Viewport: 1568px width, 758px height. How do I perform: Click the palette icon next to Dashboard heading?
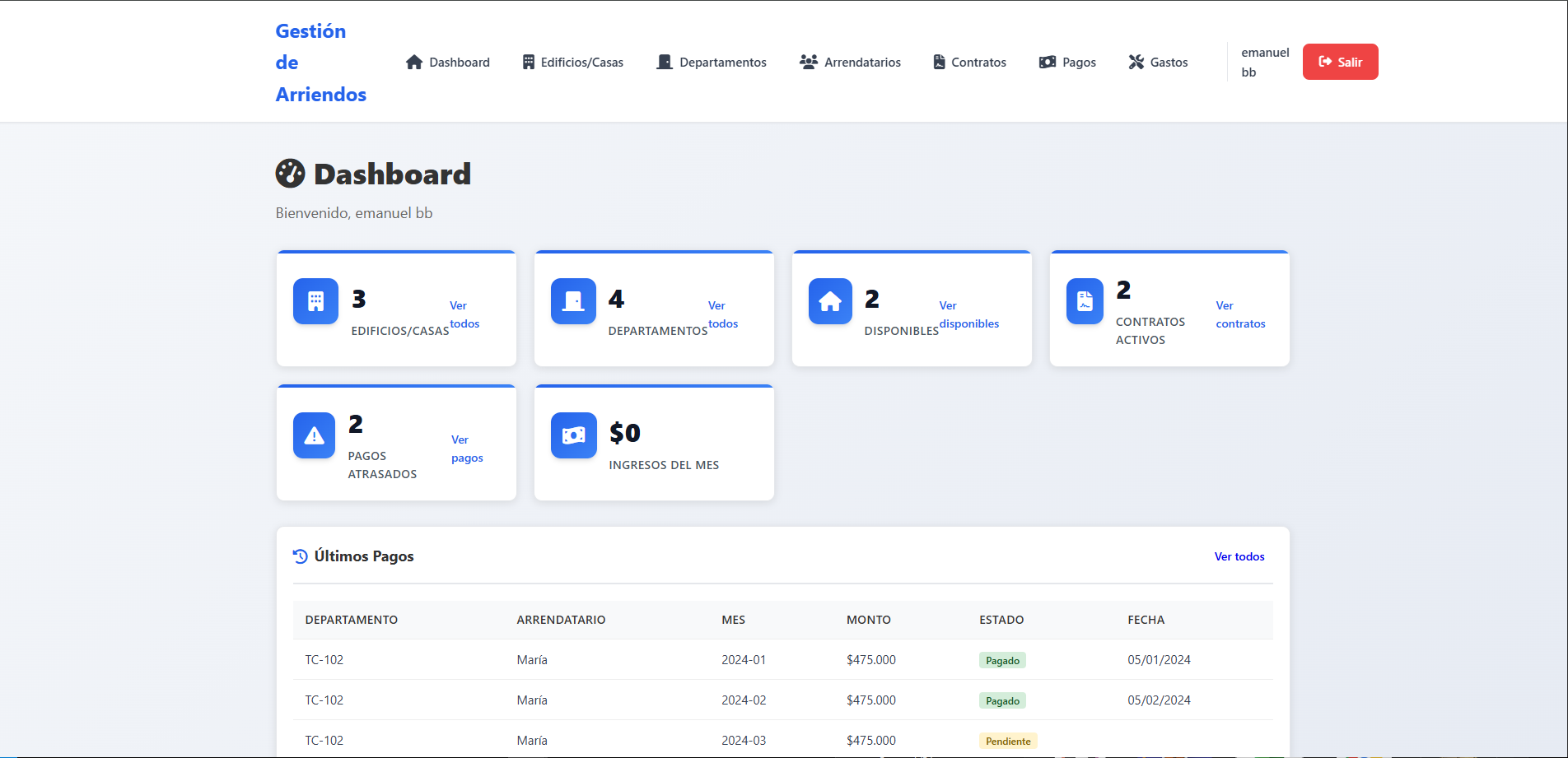click(290, 174)
